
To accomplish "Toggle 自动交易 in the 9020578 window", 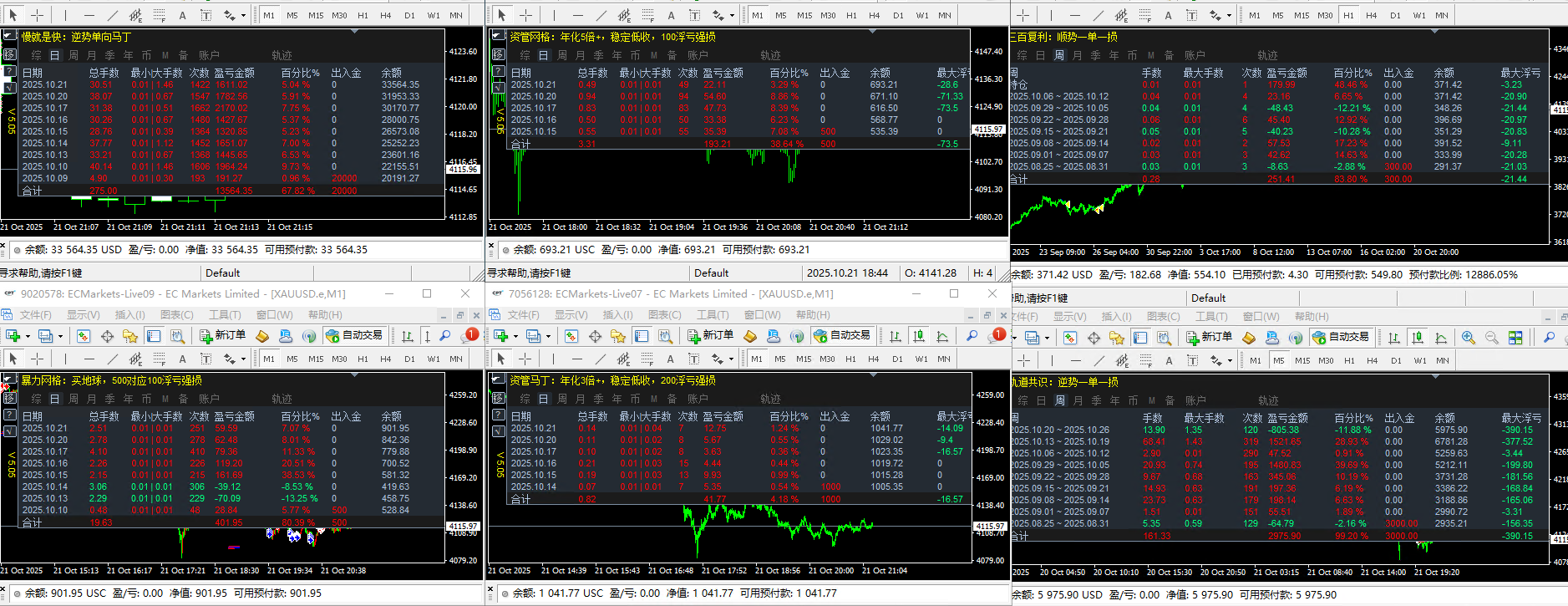I will tap(355, 336).
